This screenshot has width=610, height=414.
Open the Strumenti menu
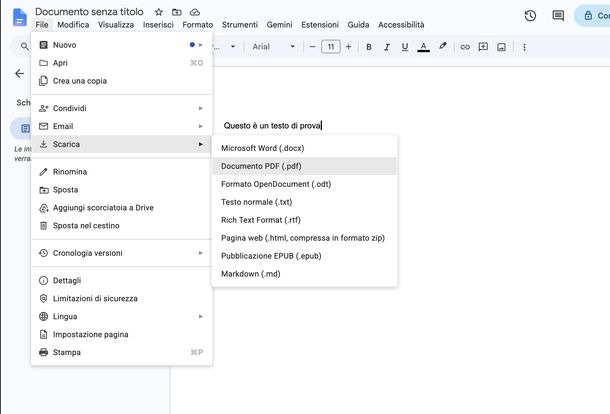[x=240, y=25]
